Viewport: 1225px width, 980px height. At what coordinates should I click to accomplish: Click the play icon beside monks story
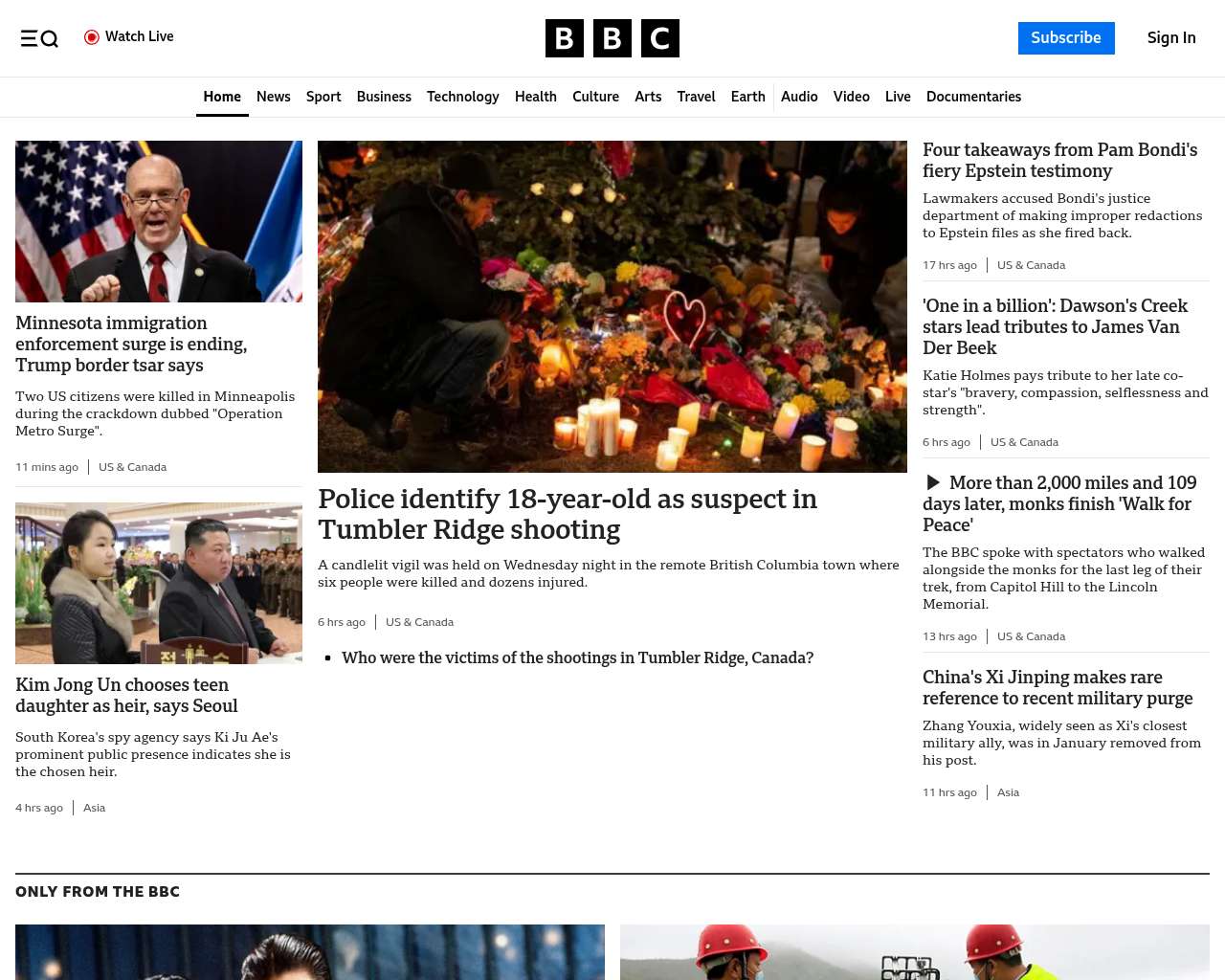tap(933, 483)
